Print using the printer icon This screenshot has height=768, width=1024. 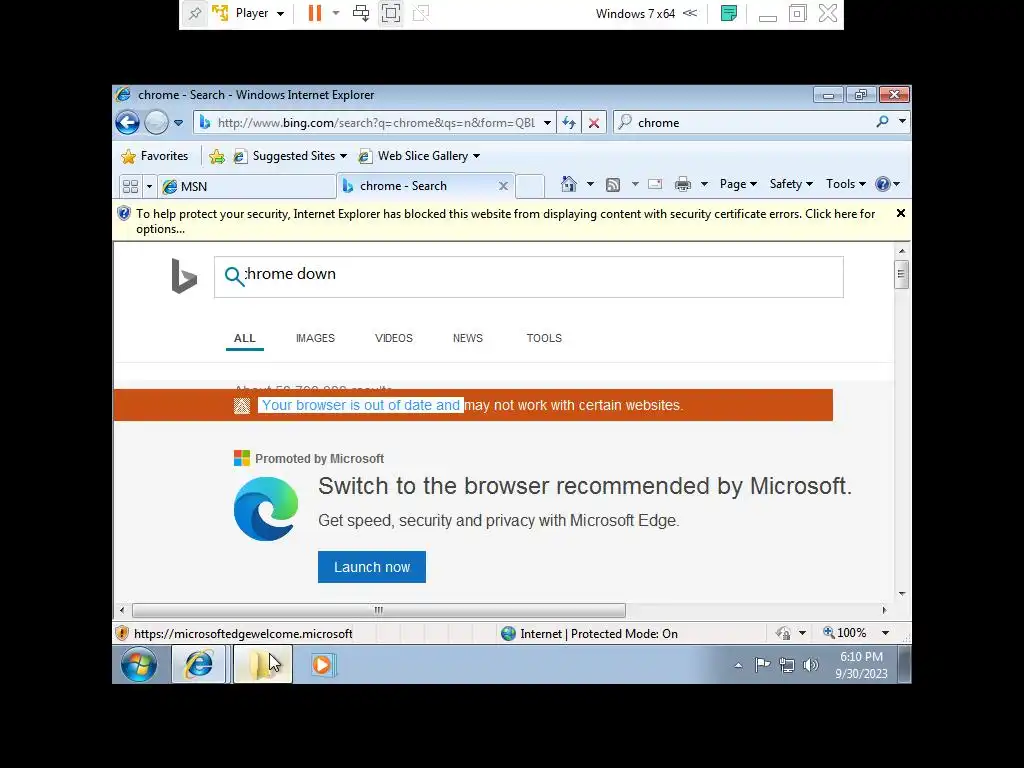(x=682, y=184)
